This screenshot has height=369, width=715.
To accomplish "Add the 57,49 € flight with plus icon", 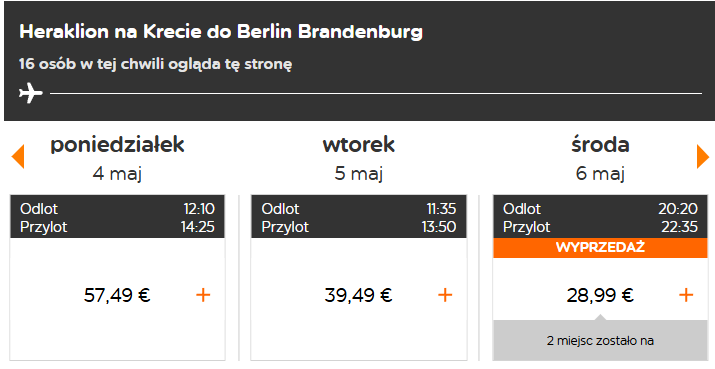I will tap(203, 295).
